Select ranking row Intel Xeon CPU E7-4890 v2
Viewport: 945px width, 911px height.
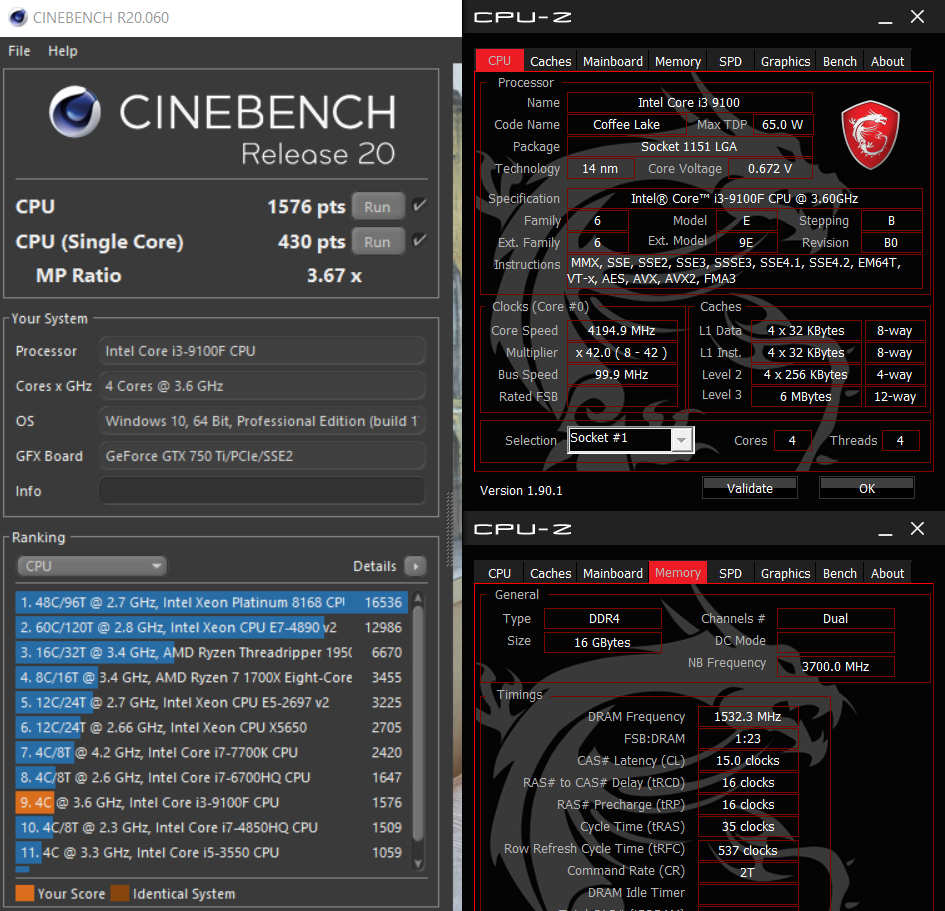(211, 627)
